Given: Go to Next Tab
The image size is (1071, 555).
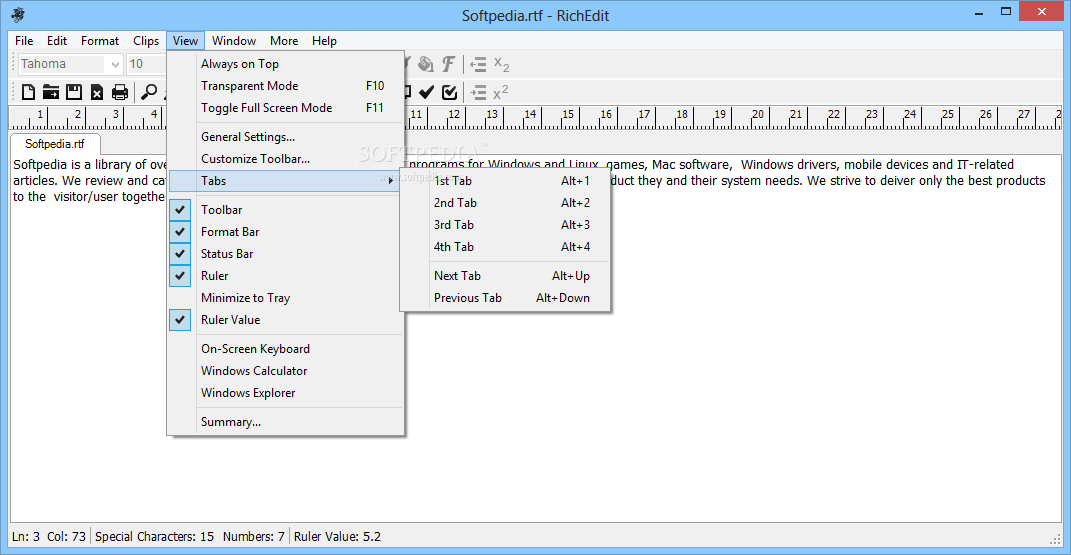Looking at the screenshot, I should tap(505, 276).
